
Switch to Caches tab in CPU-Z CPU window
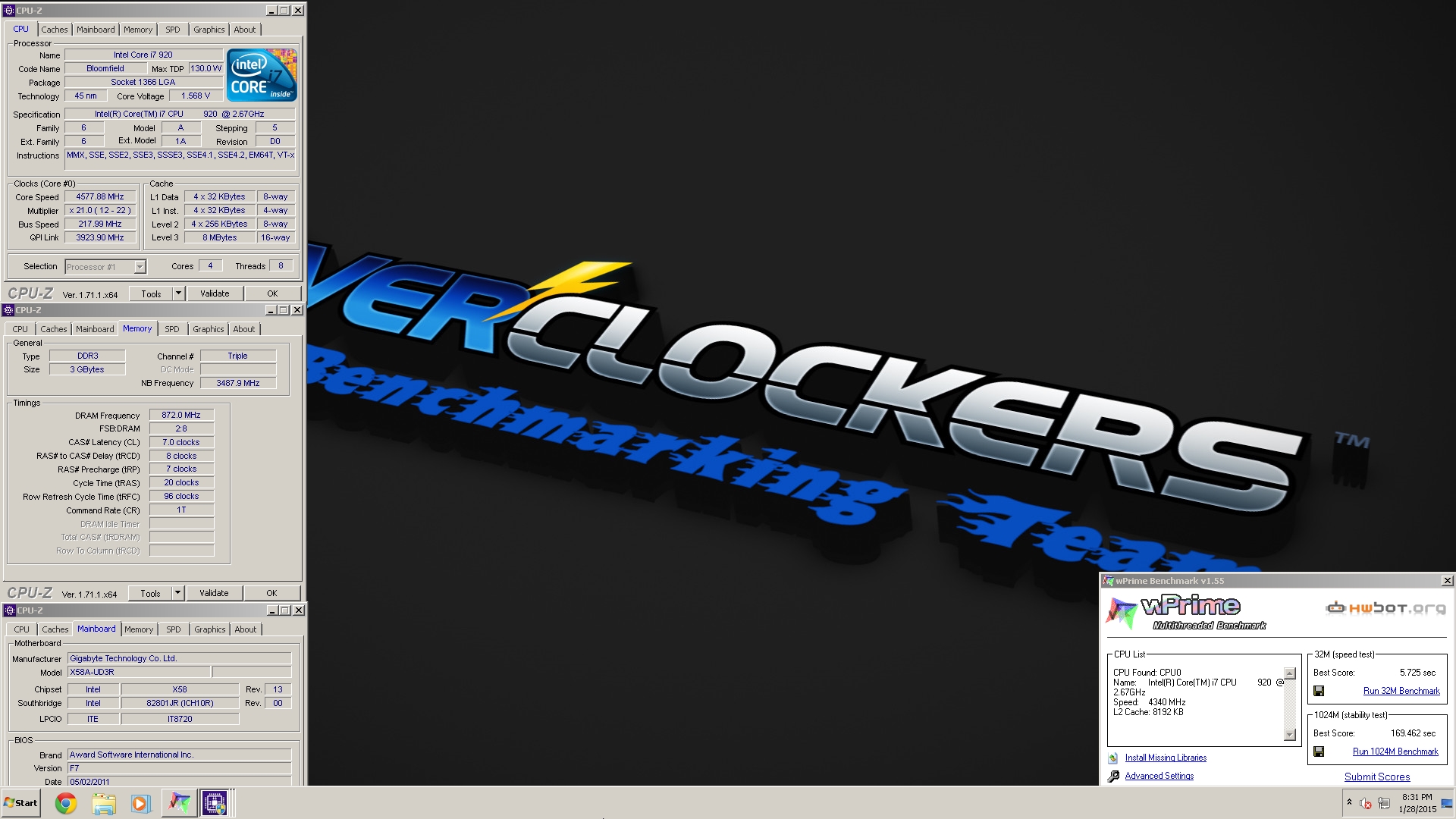pos(55,30)
